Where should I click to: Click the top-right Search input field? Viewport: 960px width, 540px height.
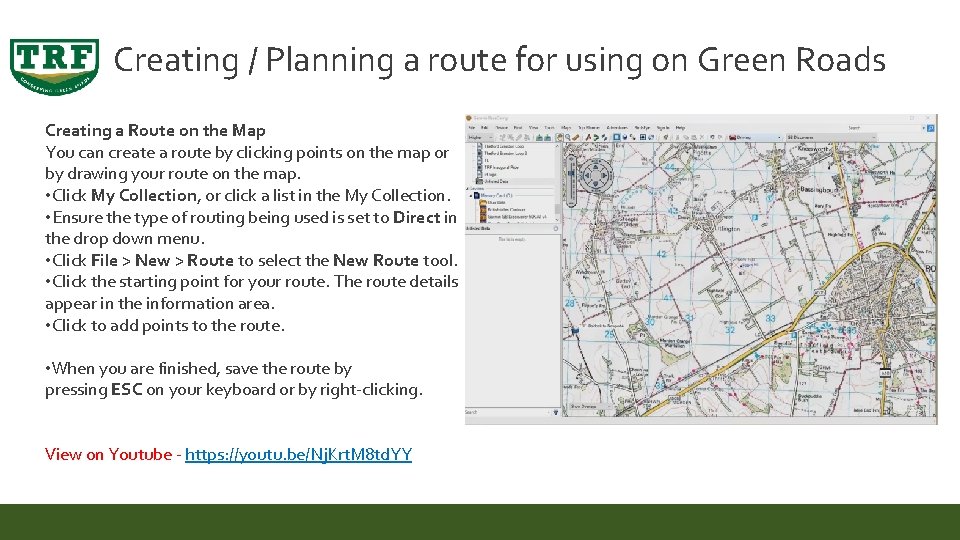pyautogui.click(x=885, y=128)
